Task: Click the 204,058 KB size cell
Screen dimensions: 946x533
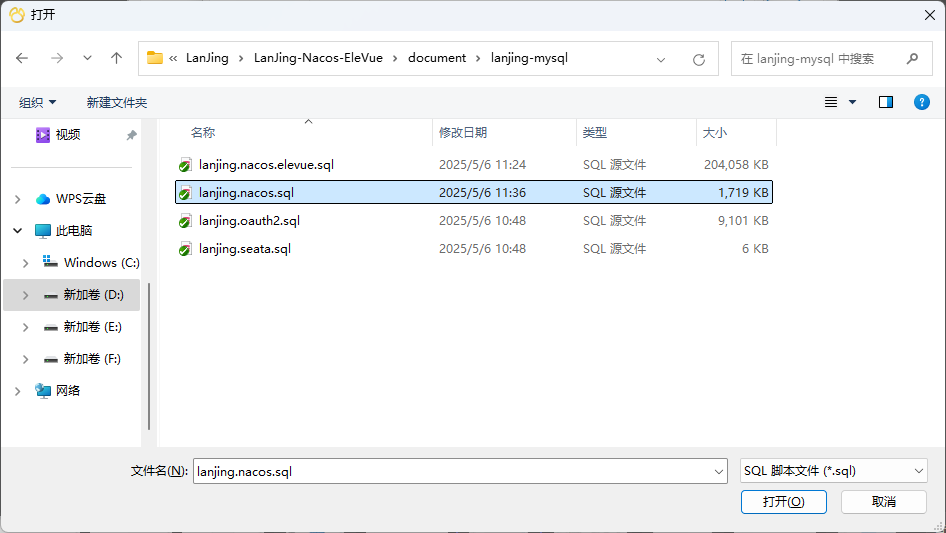Action: coord(736,165)
